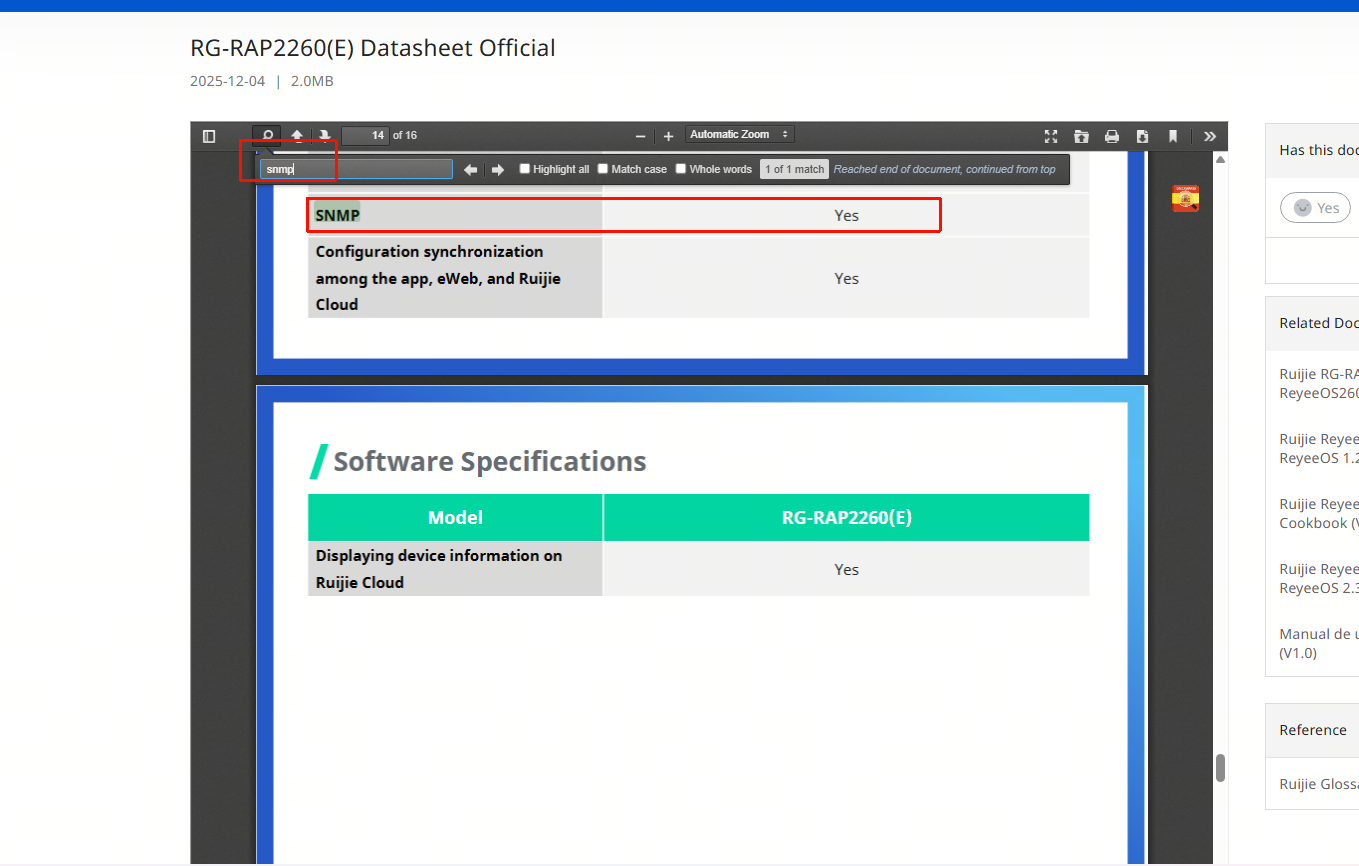Zoom out with minus icon
The height and width of the screenshot is (866, 1359).
(640, 136)
